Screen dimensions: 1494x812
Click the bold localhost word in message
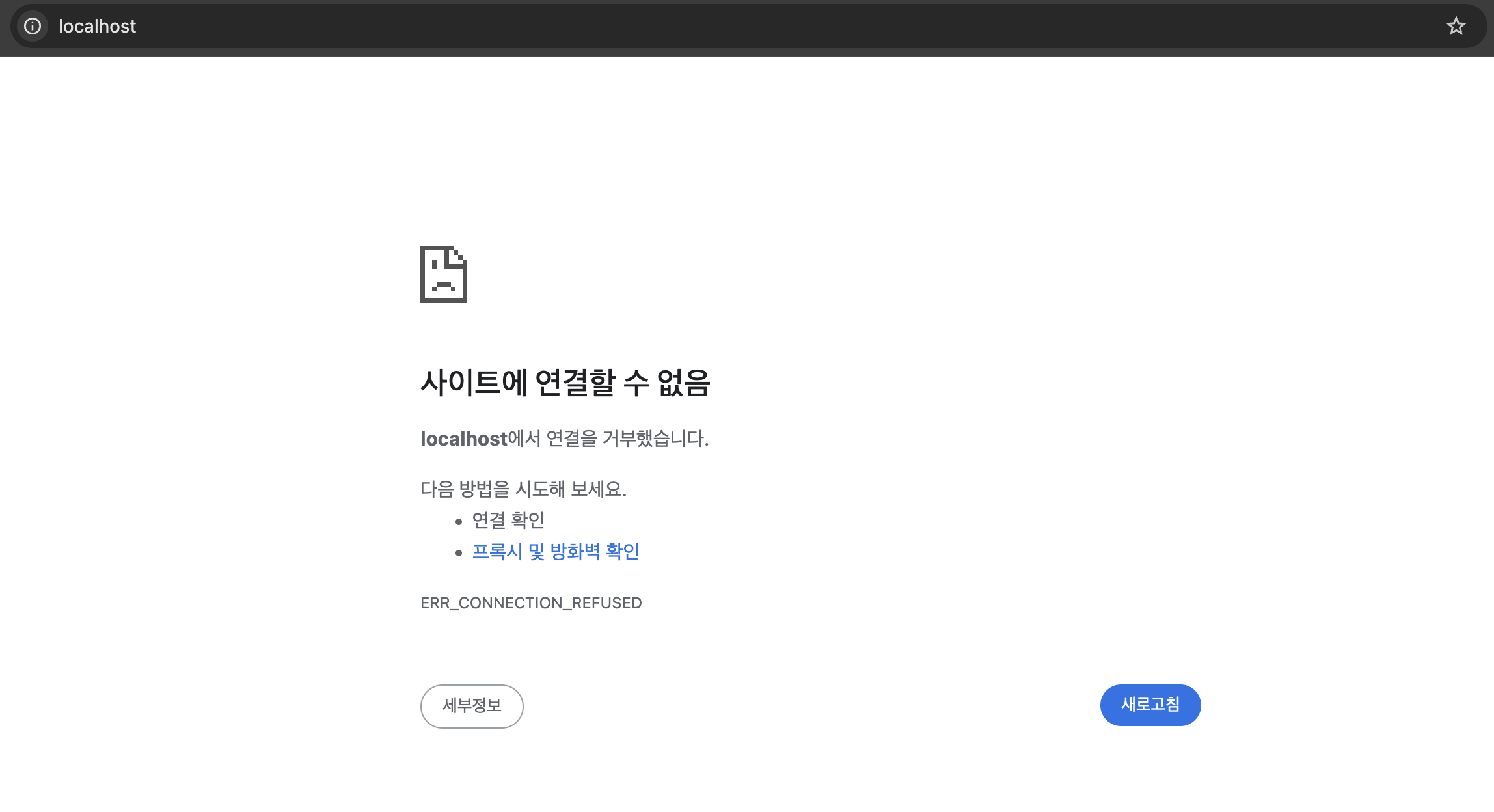tap(463, 439)
